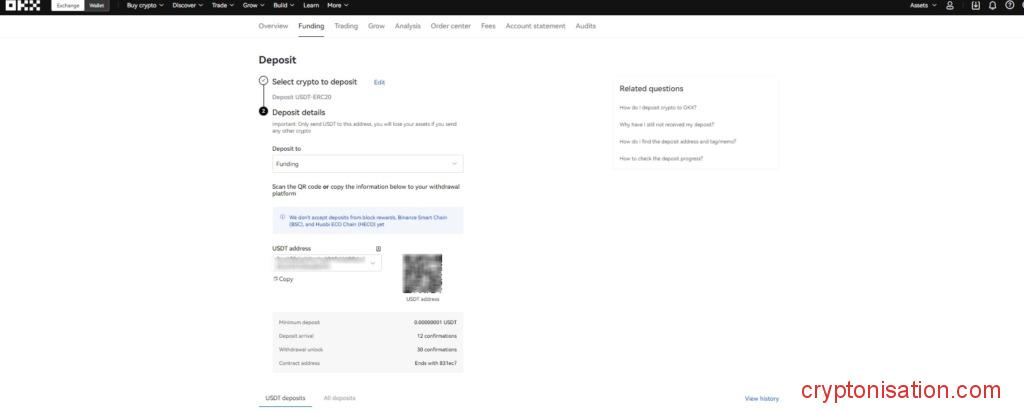Open the Assets dropdown menu
1024x412 pixels.
click(x=922, y=5)
